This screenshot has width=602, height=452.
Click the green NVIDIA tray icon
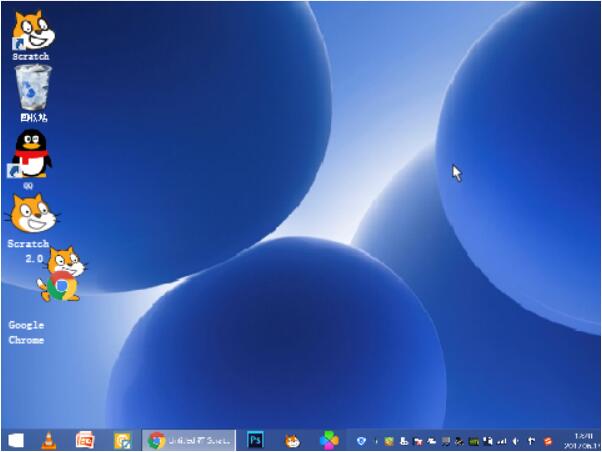[474, 442]
